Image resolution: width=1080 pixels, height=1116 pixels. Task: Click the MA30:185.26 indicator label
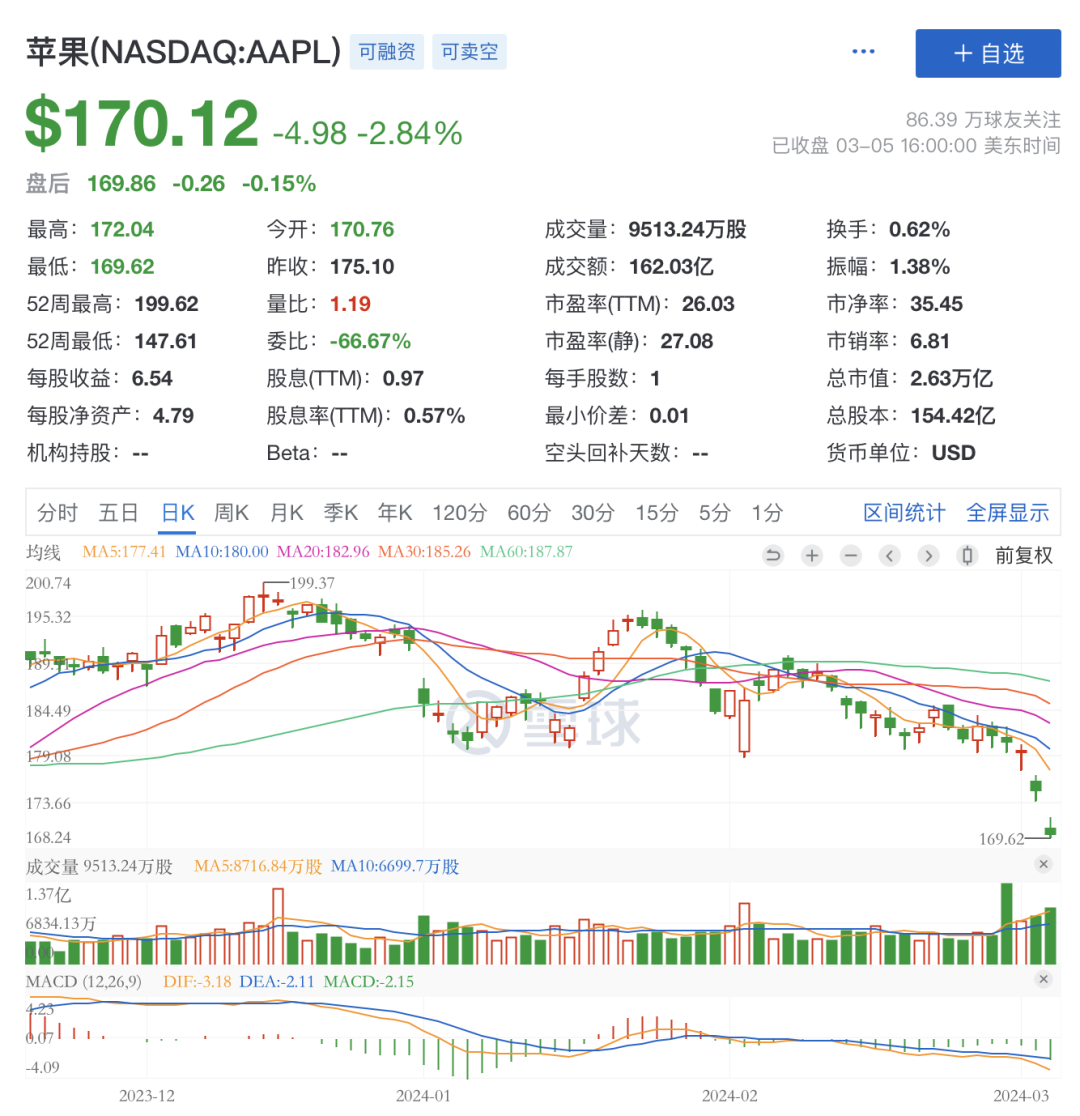(424, 552)
